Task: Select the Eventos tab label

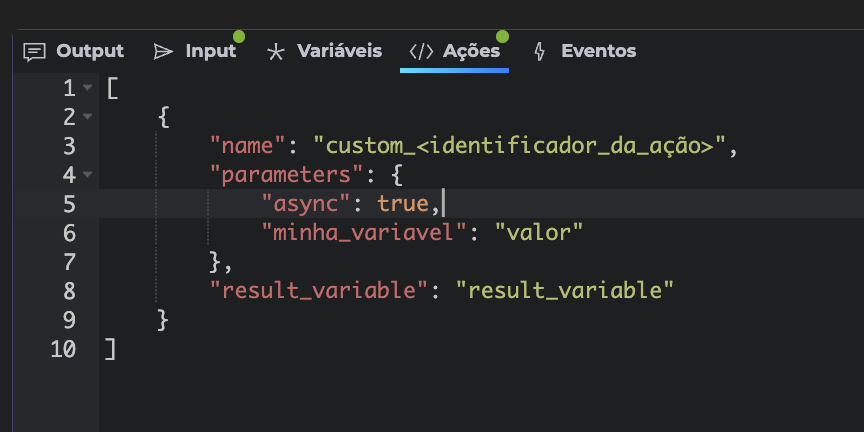Action: click(x=598, y=51)
